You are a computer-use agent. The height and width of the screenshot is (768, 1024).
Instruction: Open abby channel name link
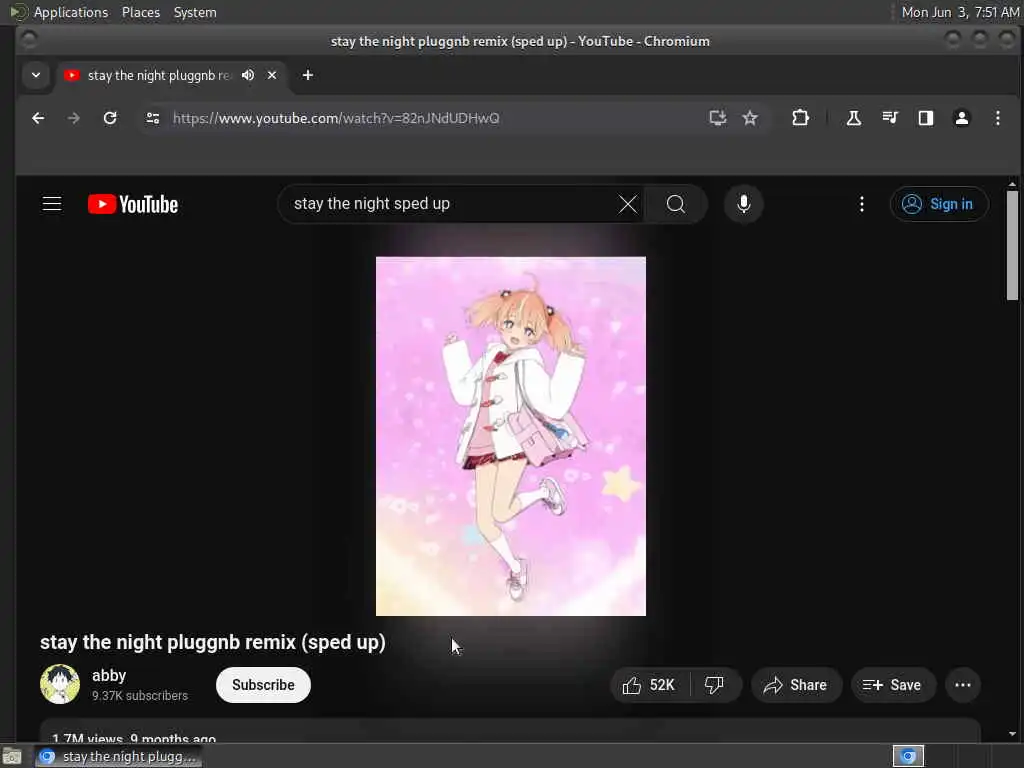(x=109, y=675)
